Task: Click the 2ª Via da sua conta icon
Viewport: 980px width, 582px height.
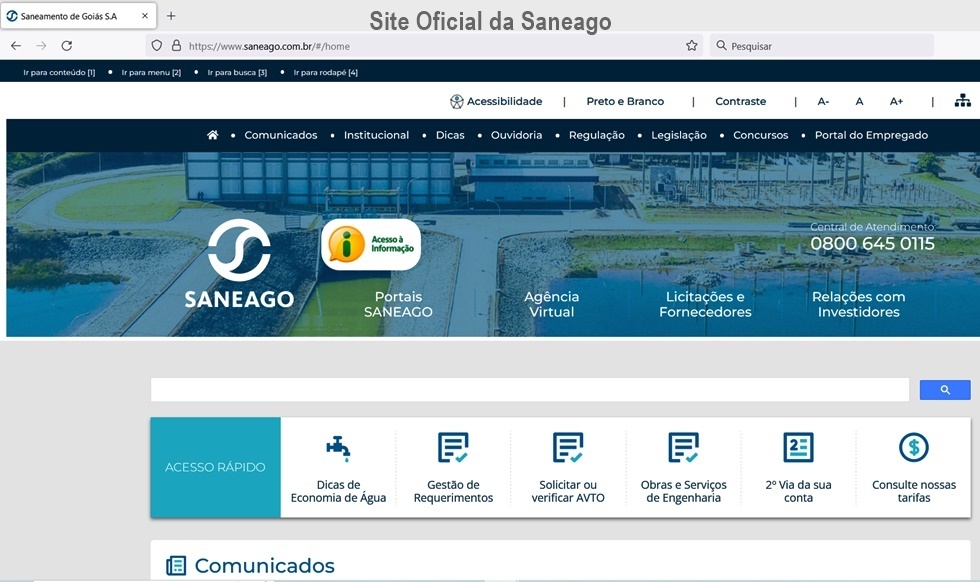Action: click(799, 448)
